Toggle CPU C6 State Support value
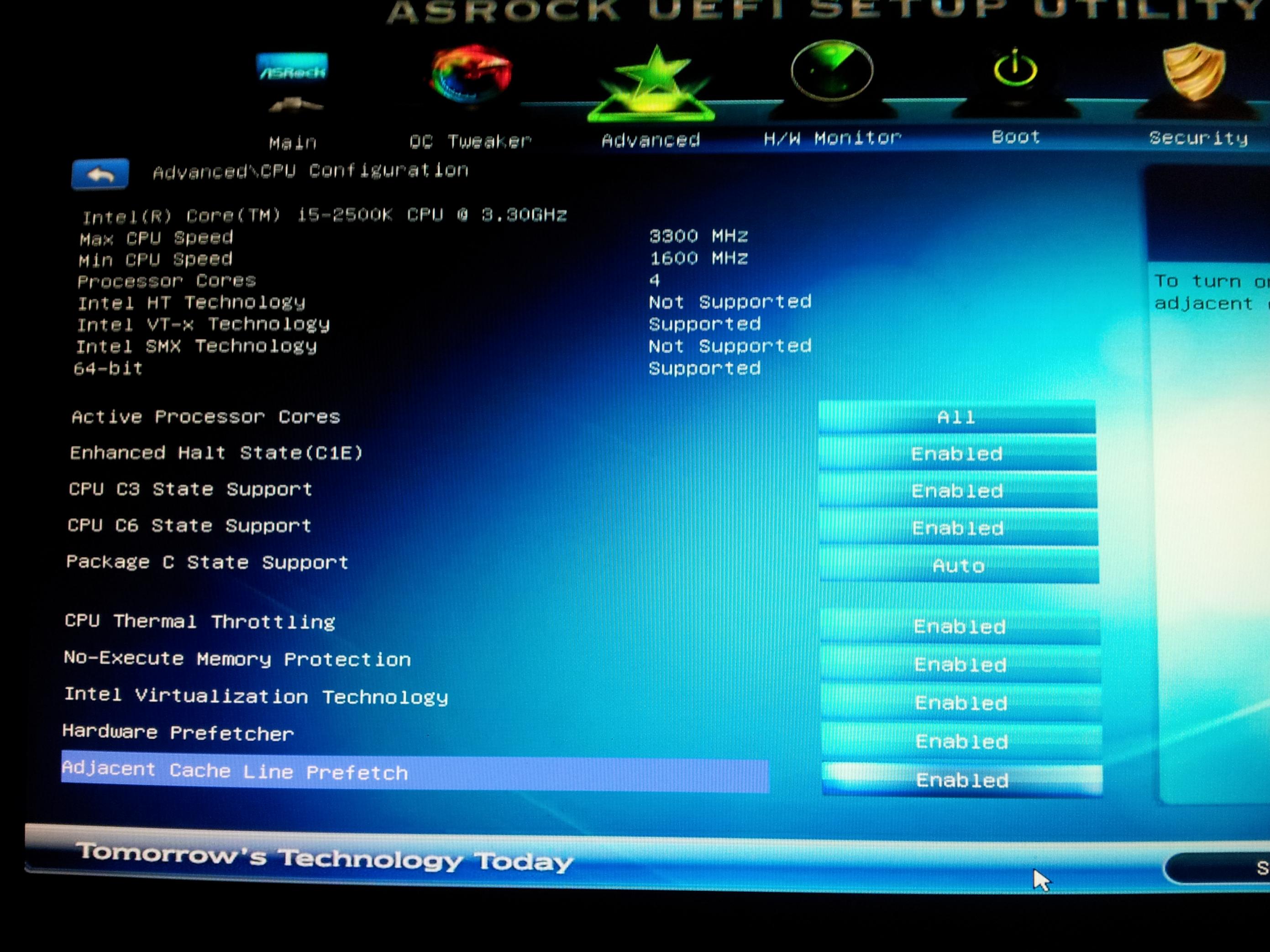The image size is (1270, 952). coord(958,528)
